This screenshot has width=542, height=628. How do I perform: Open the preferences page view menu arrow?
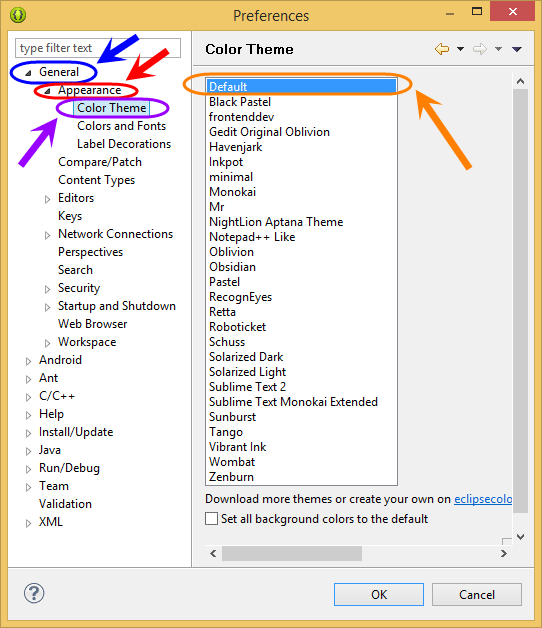(517, 49)
